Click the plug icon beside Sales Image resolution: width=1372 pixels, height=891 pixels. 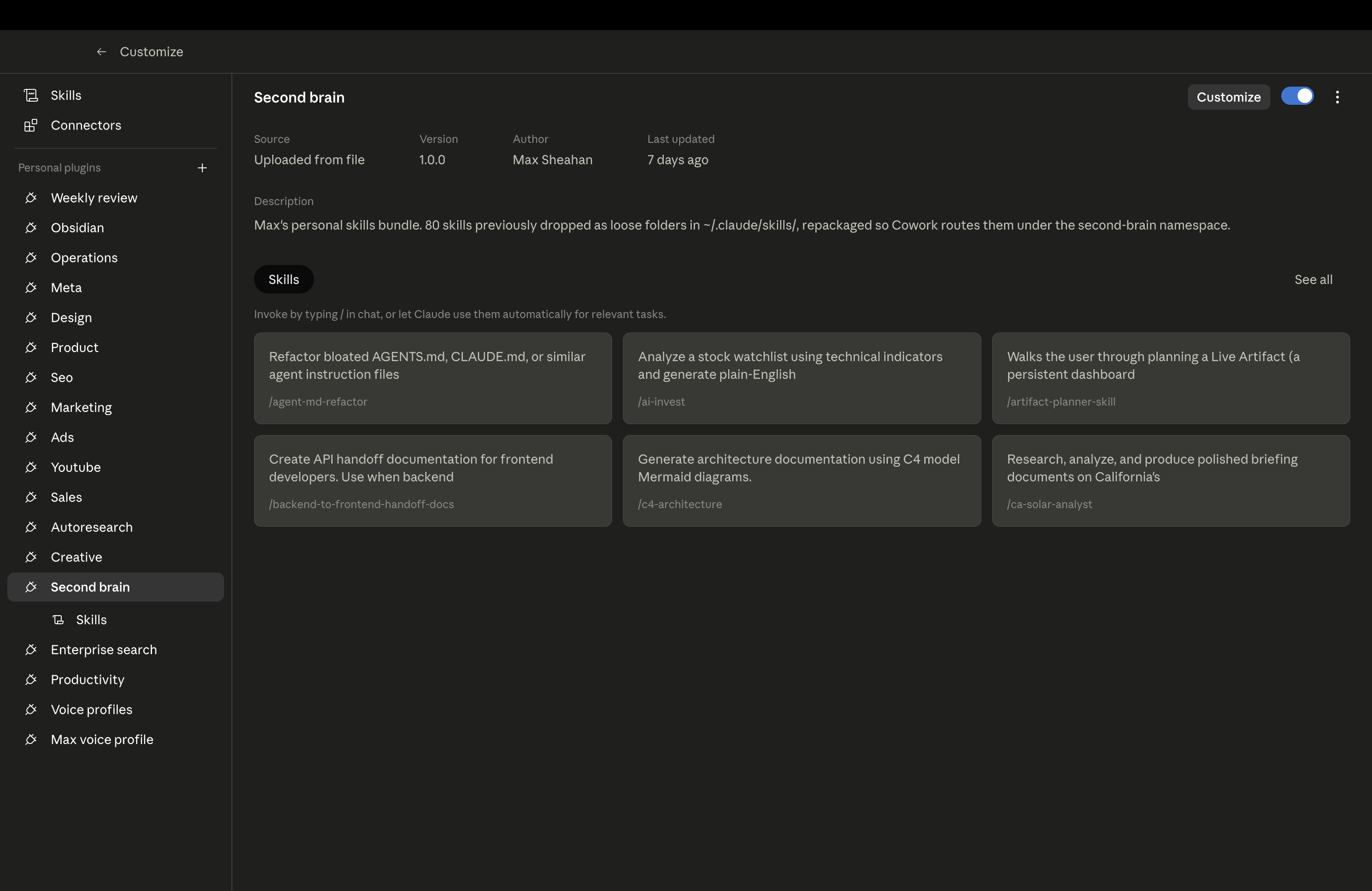pos(31,497)
